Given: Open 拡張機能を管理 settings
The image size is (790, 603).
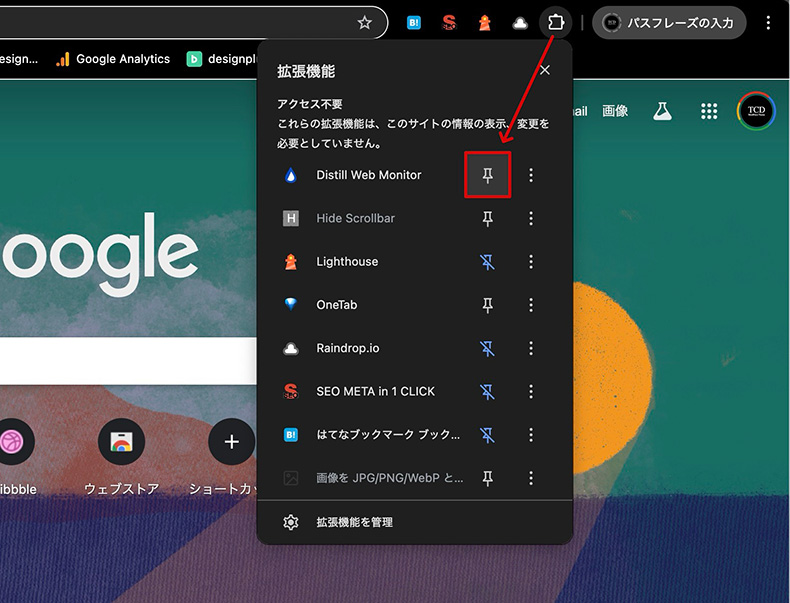Looking at the screenshot, I should click(354, 522).
